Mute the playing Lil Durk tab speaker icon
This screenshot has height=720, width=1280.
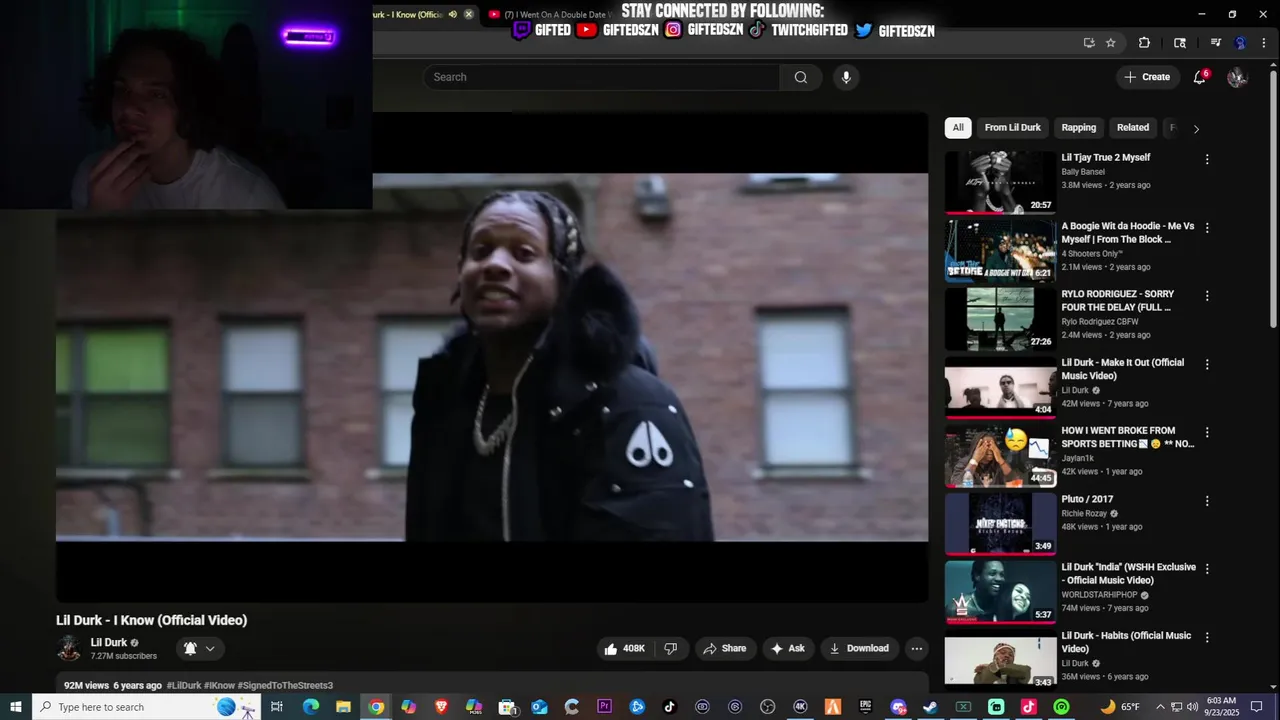453,14
